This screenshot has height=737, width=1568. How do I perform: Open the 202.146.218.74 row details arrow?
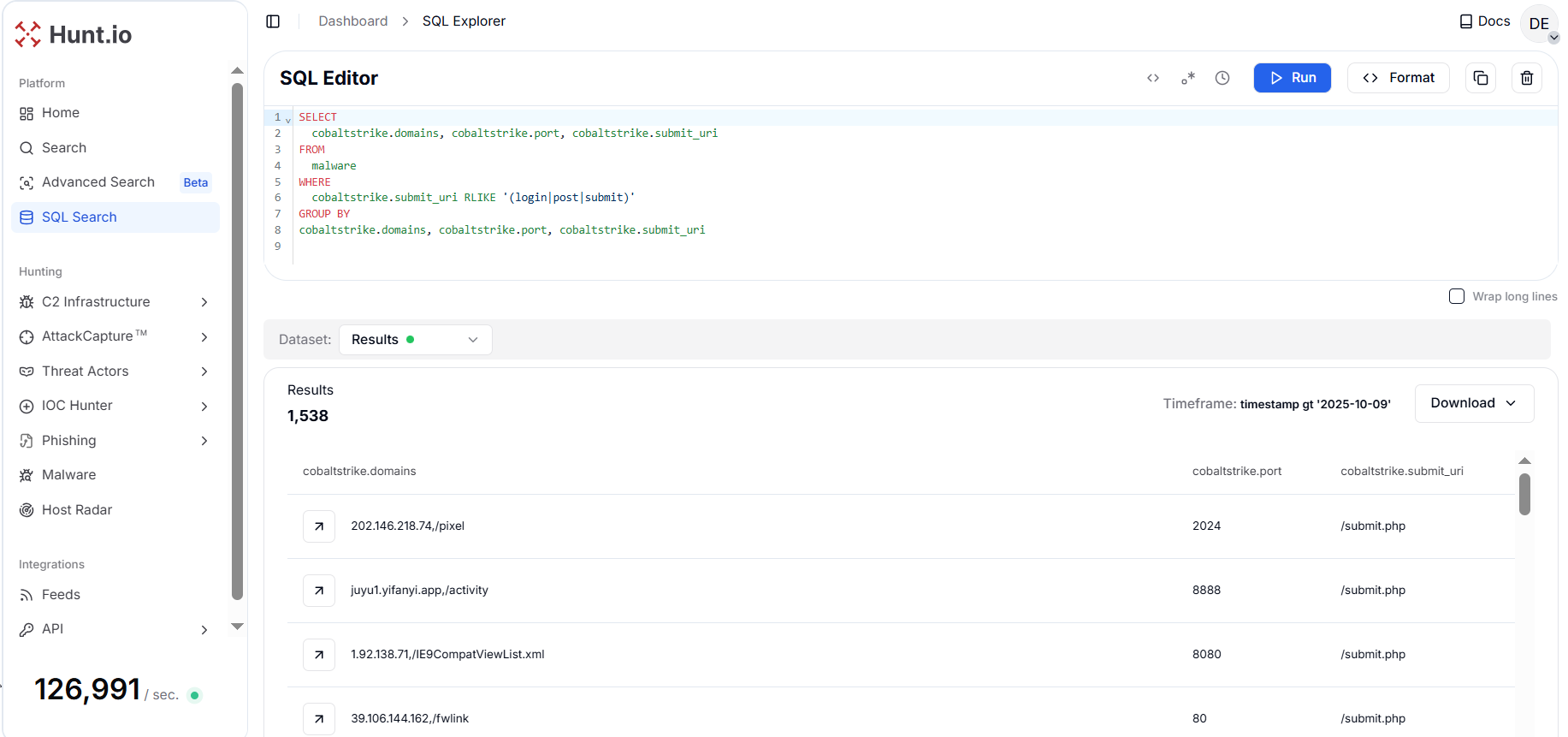(x=319, y=526)
